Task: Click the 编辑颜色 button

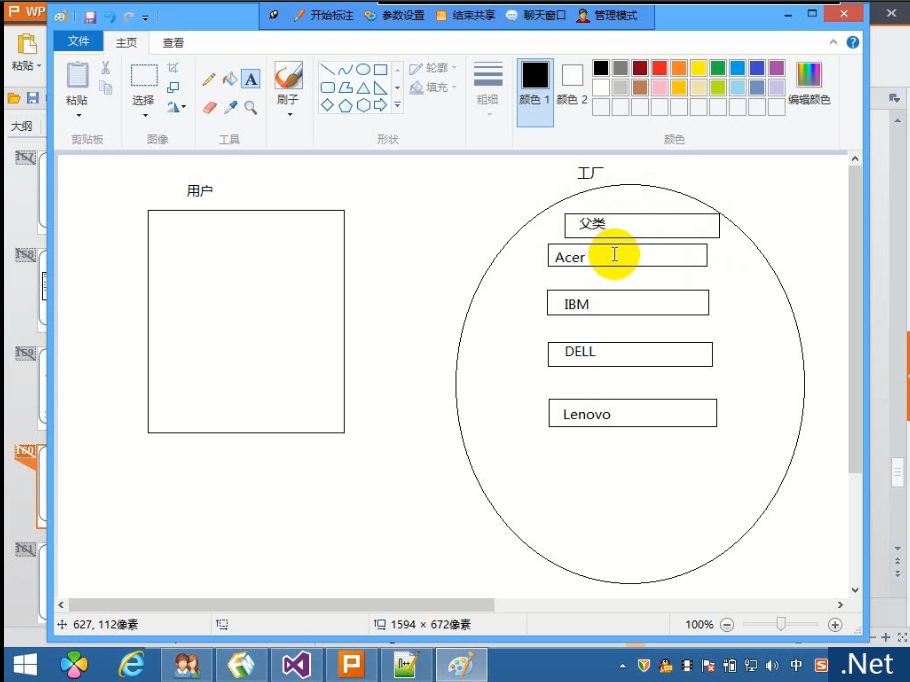Action: pos(809,84)
